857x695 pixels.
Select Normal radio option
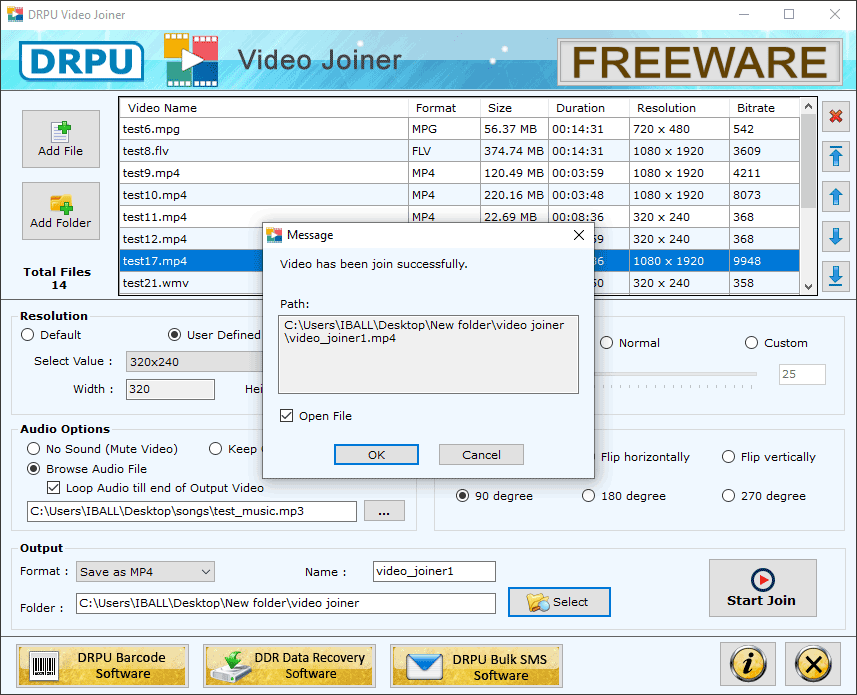pos(630,343)
